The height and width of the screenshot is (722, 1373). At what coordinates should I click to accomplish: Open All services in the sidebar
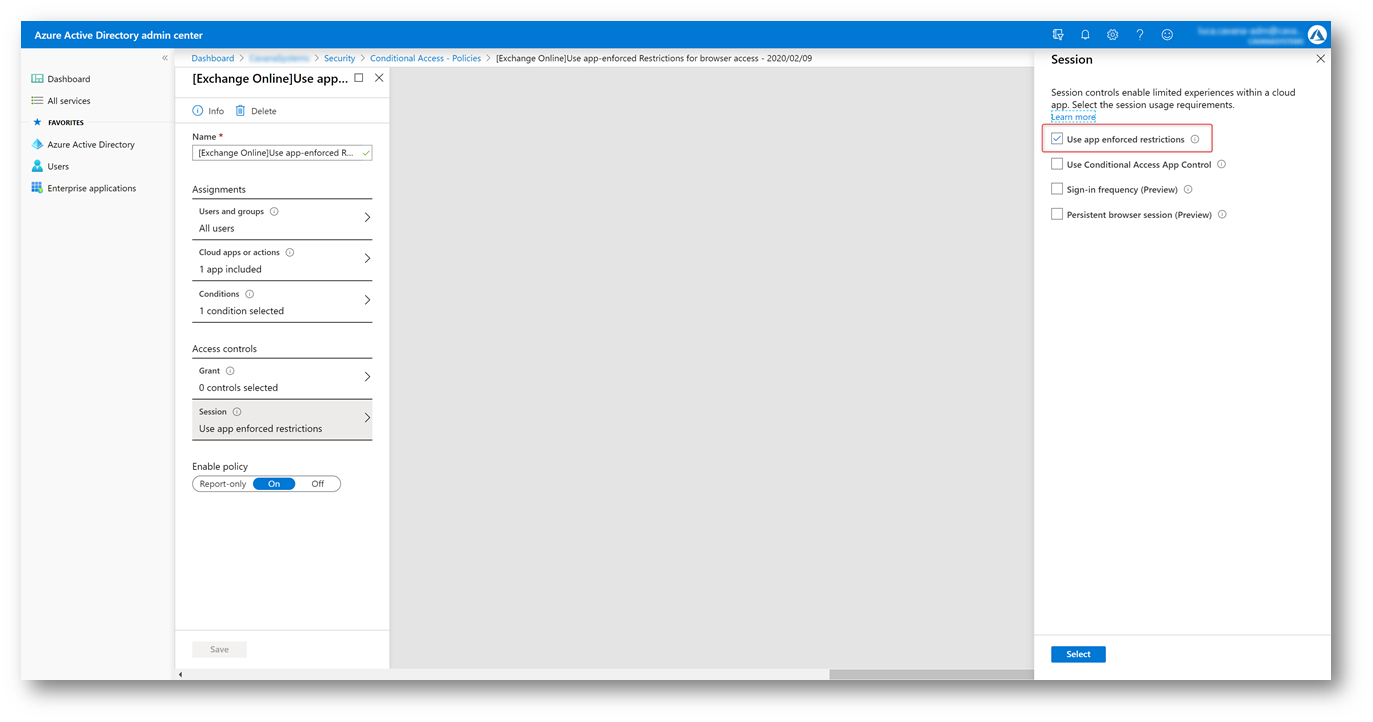[69, 101]
